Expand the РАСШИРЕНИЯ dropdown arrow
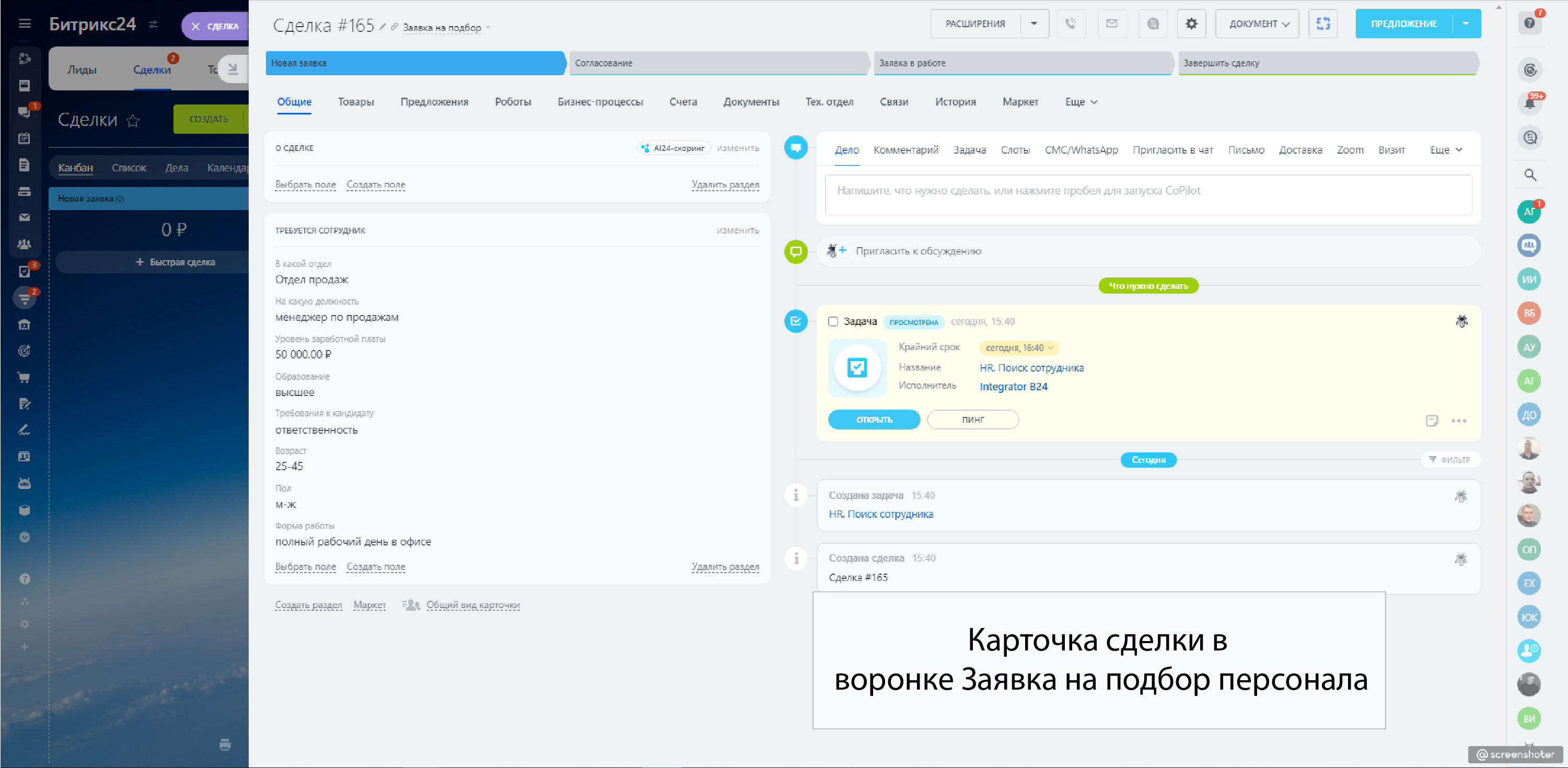Viewport: 1568px width, 768px height. (1033, 24)
